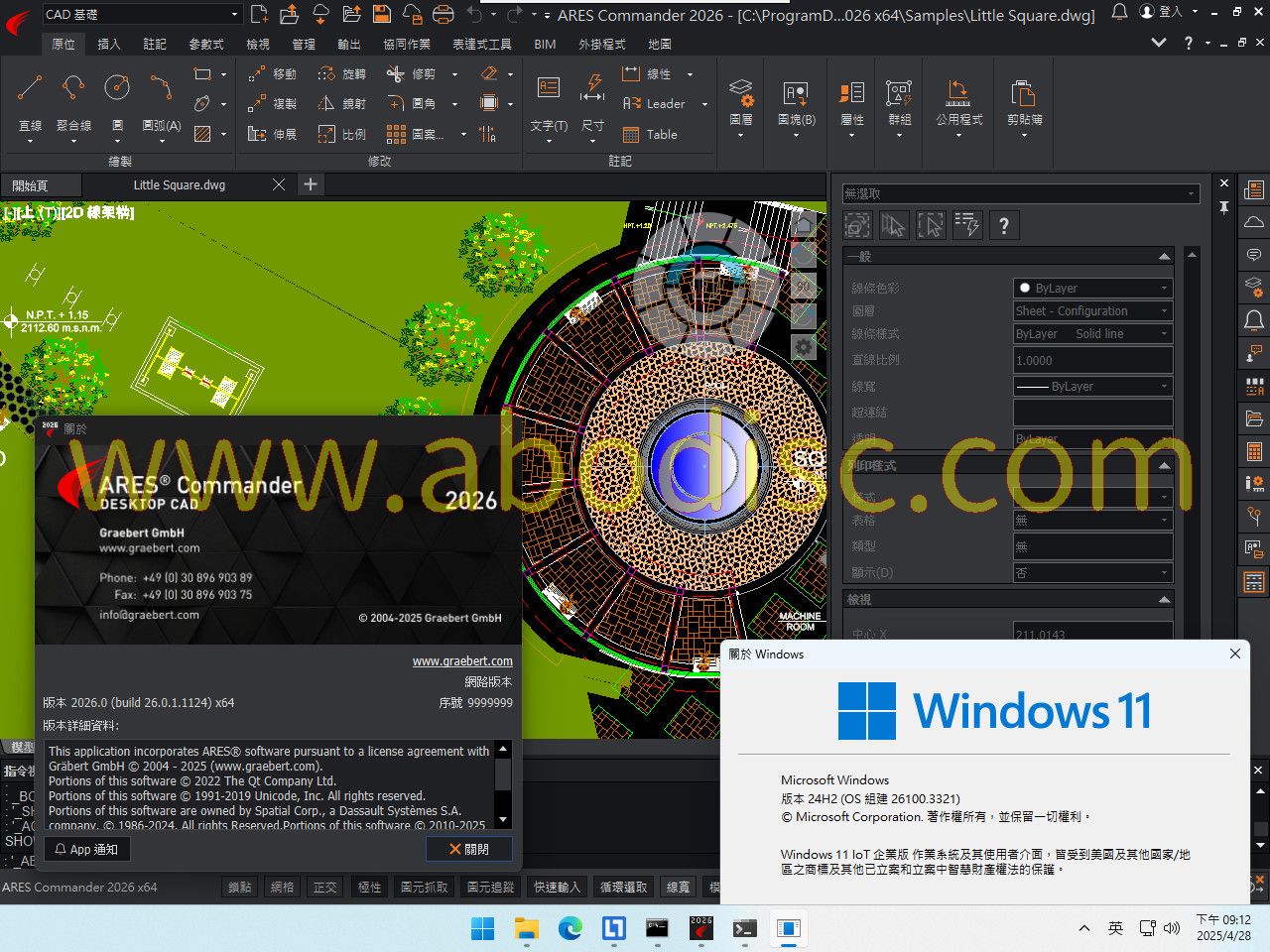
Task: Activate the 比例 (Scale) tool
Action: (x=341, y=134)
